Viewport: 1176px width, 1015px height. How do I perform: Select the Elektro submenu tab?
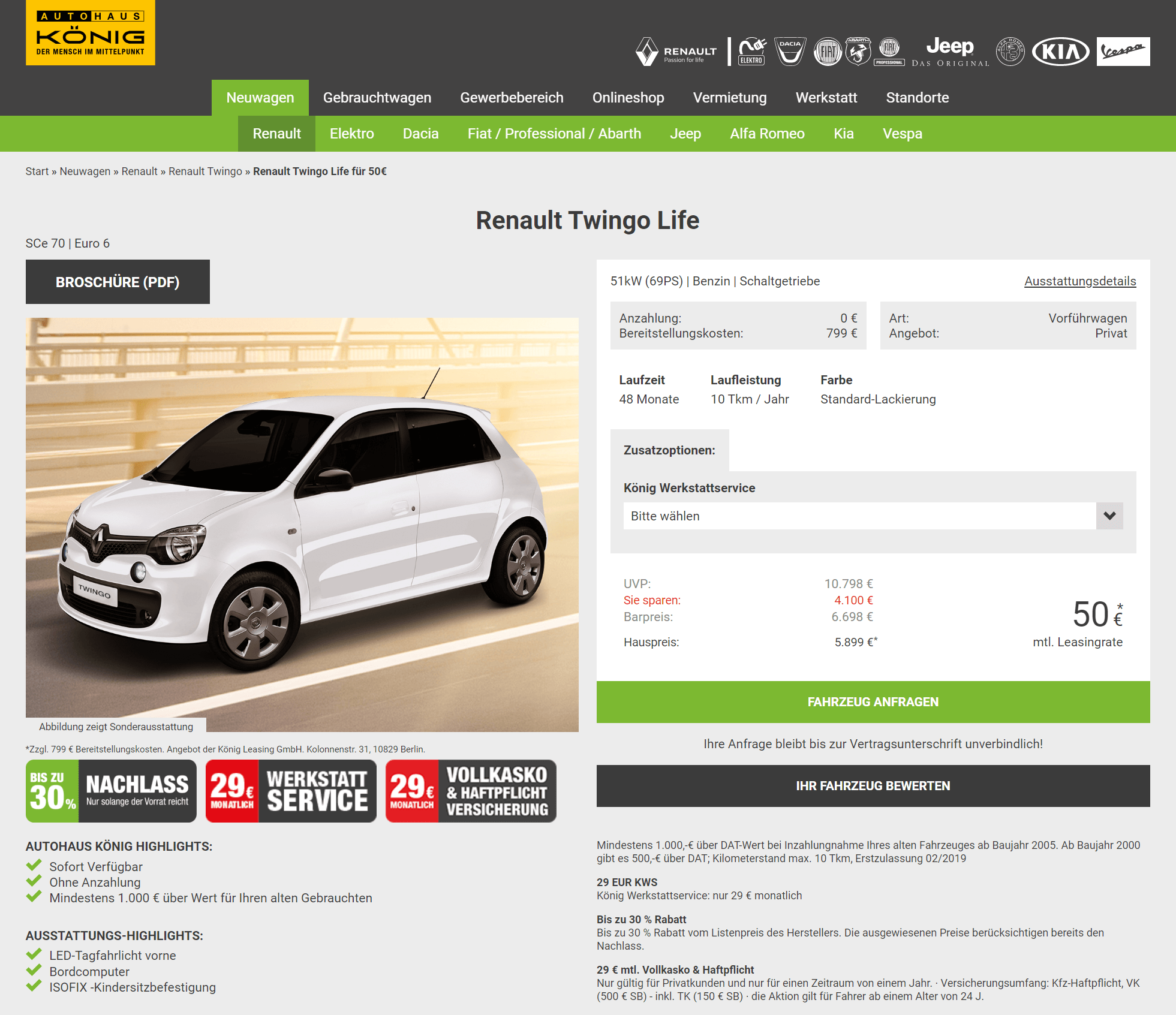point(351,134)
